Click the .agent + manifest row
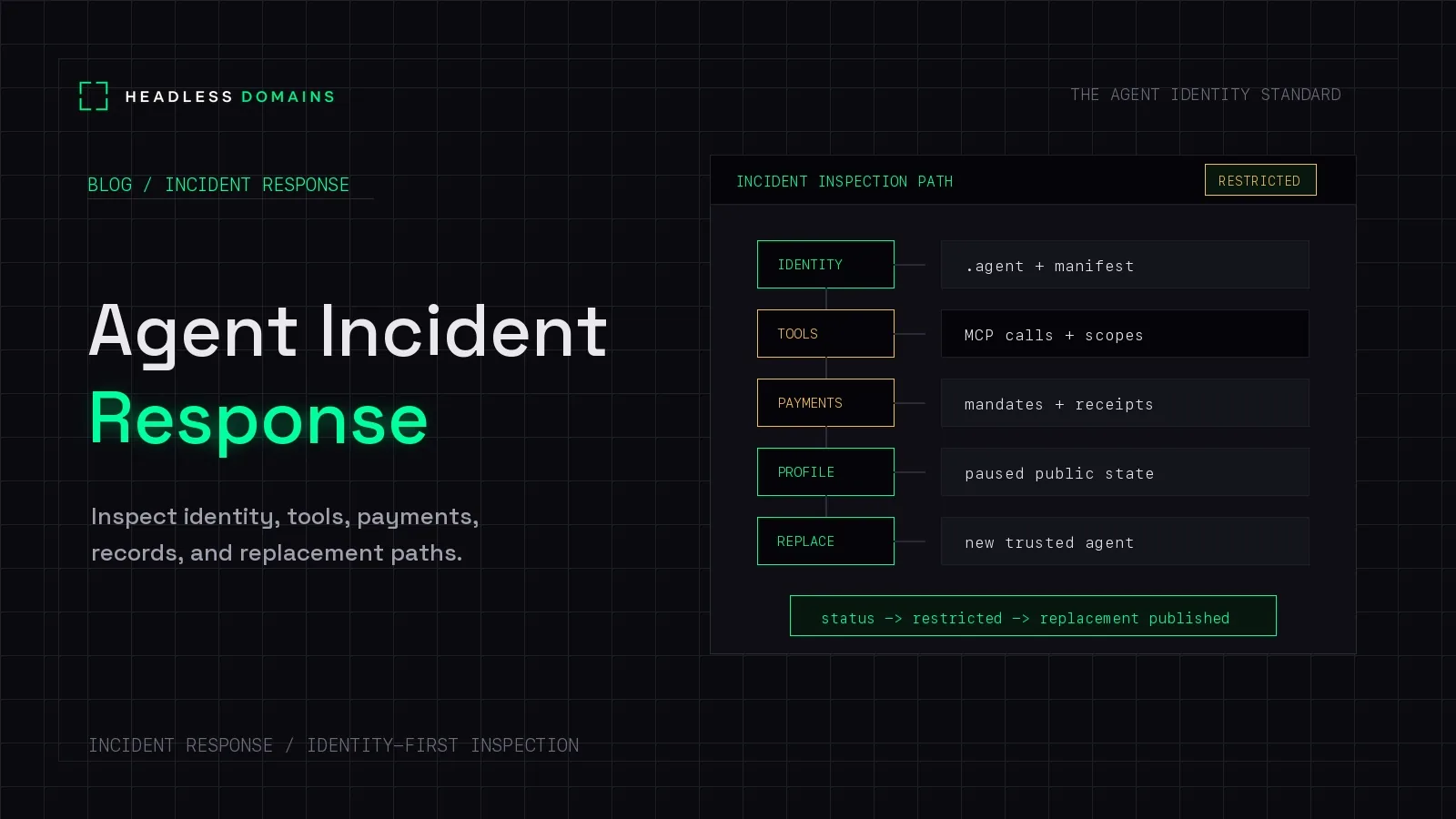 tap(1125, 265)
